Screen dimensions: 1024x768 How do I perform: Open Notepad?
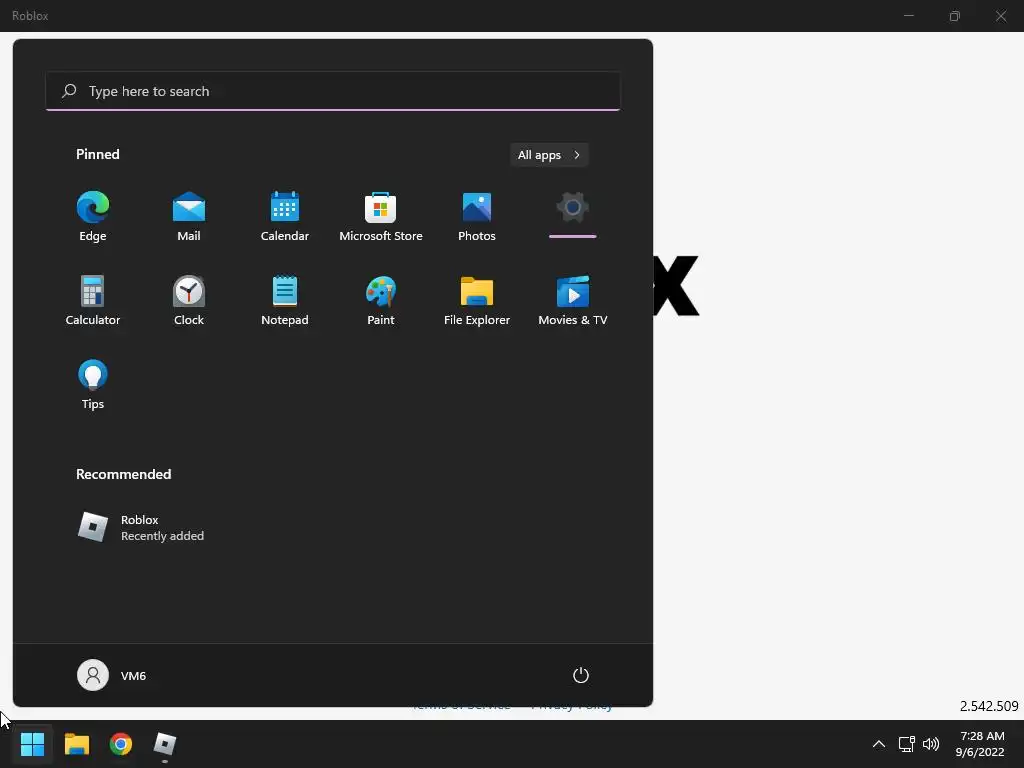[x=285, y=300]
